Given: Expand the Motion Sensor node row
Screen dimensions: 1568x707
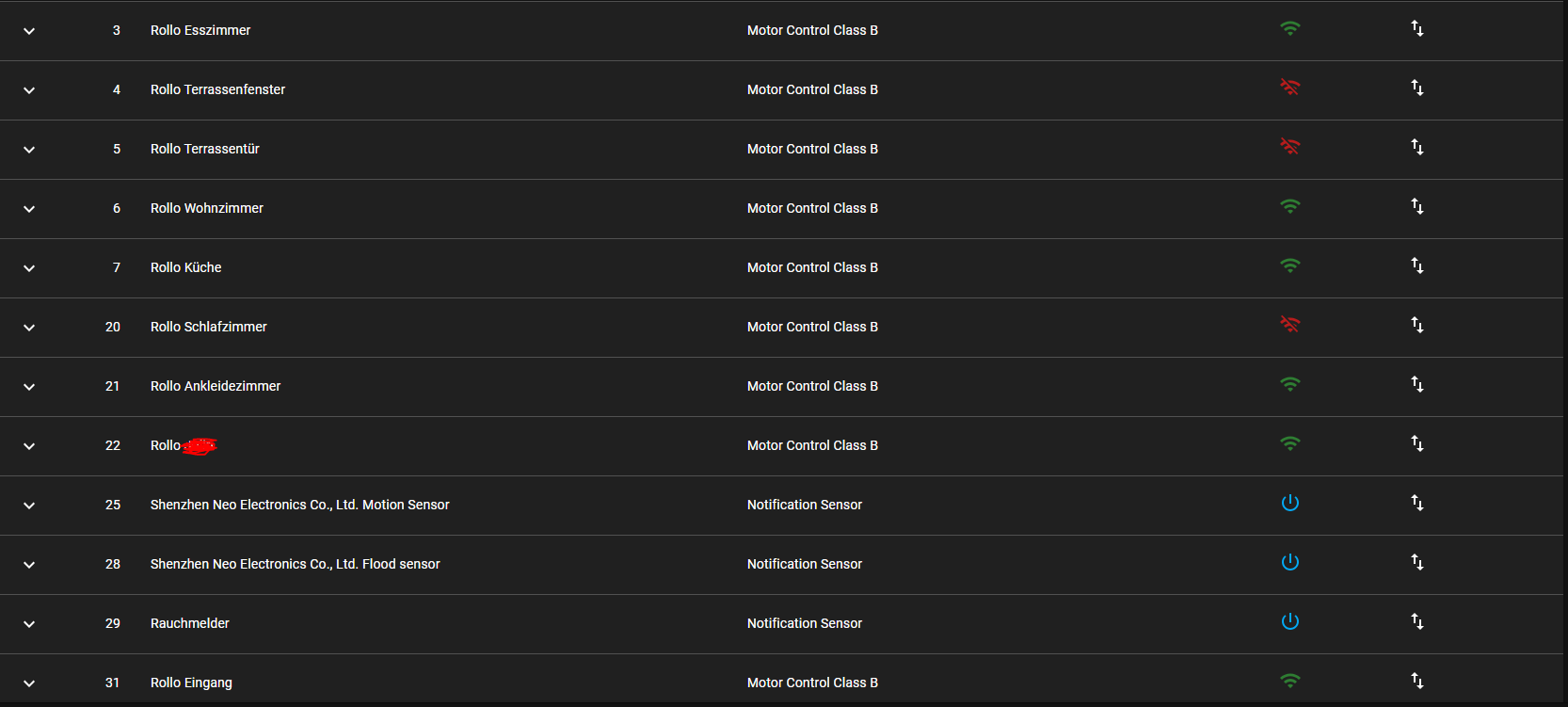Looking at the screenshot, I should pyautogui.click(x=29, y=506).
